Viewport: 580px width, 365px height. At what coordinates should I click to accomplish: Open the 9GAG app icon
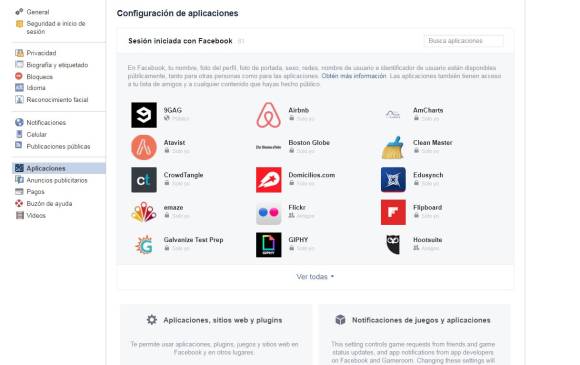coord(144,115)
